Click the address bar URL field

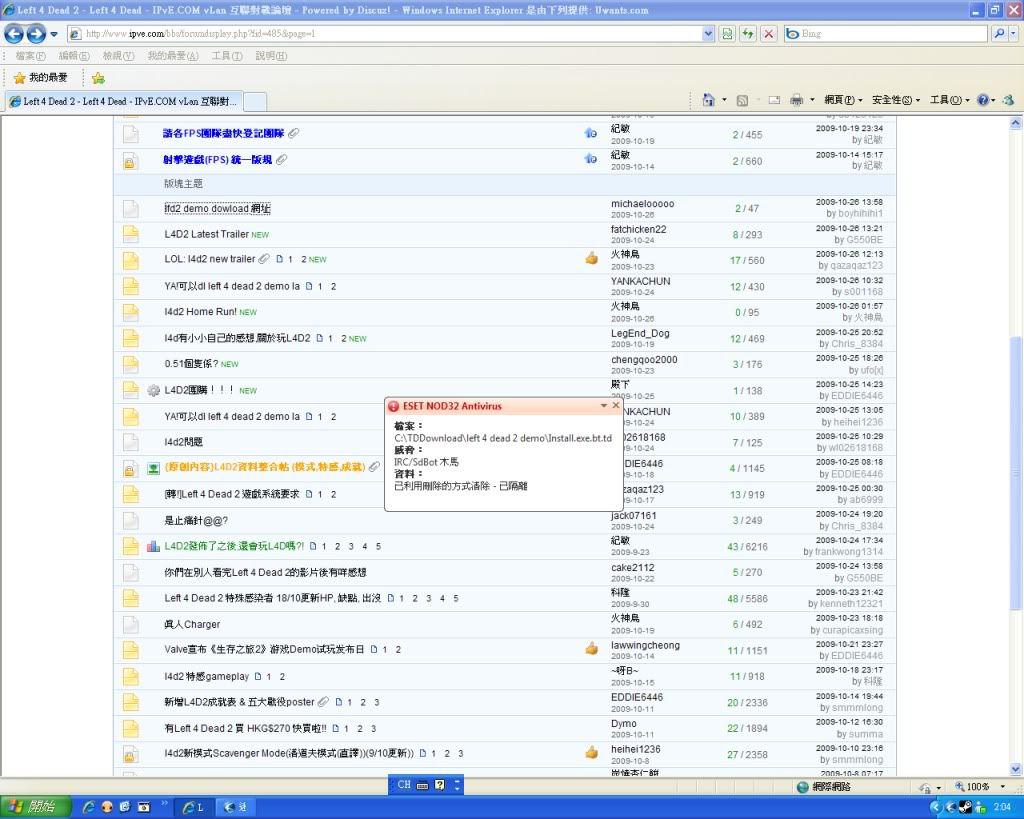pos(400,33)
